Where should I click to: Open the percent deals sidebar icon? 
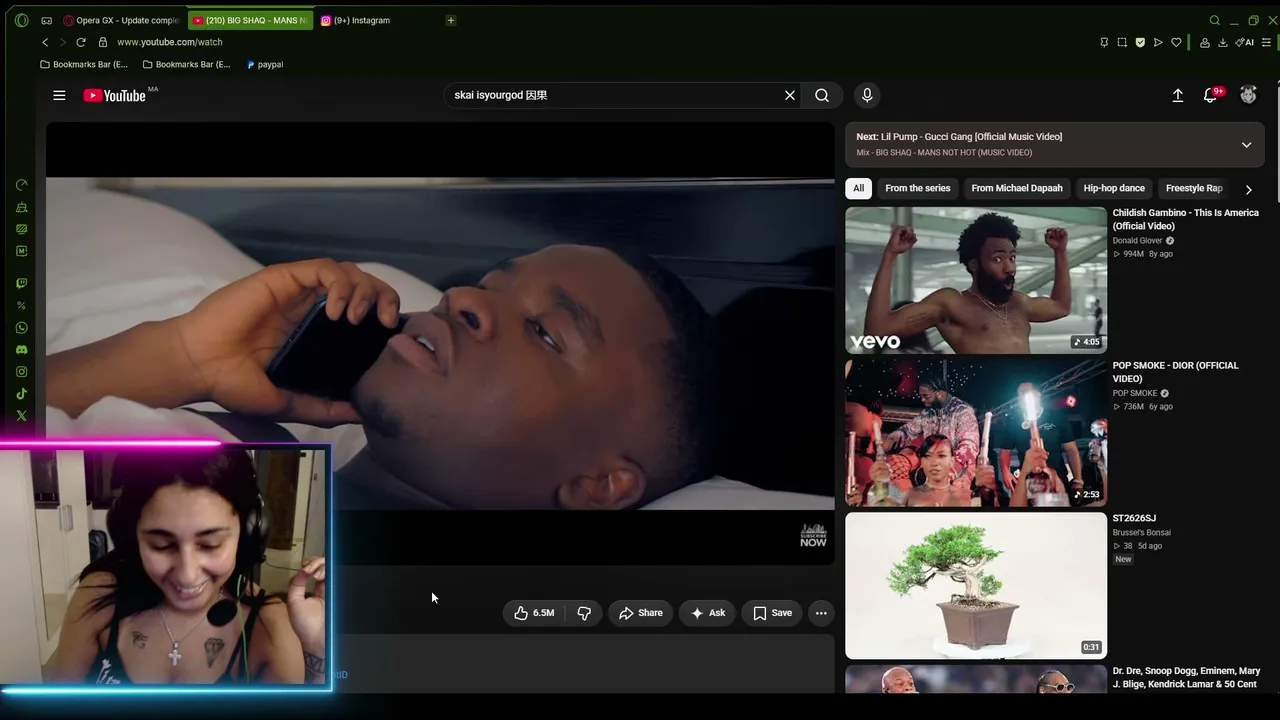(22, 306)
